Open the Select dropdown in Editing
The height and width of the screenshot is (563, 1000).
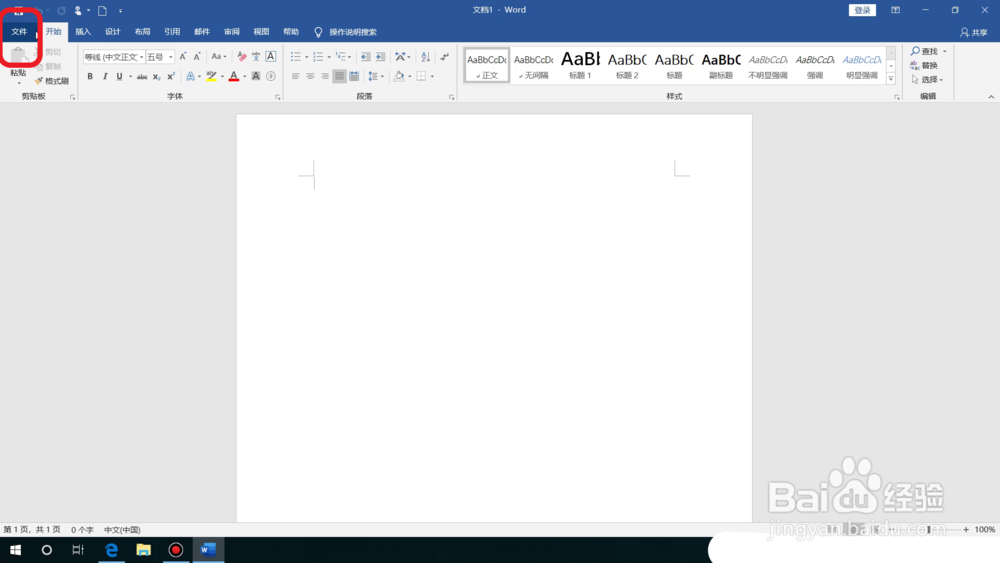point(927,80)
